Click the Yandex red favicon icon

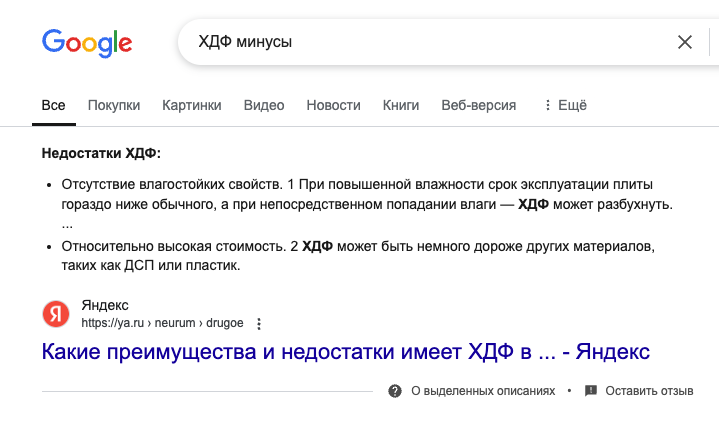(x=56, y=314)
